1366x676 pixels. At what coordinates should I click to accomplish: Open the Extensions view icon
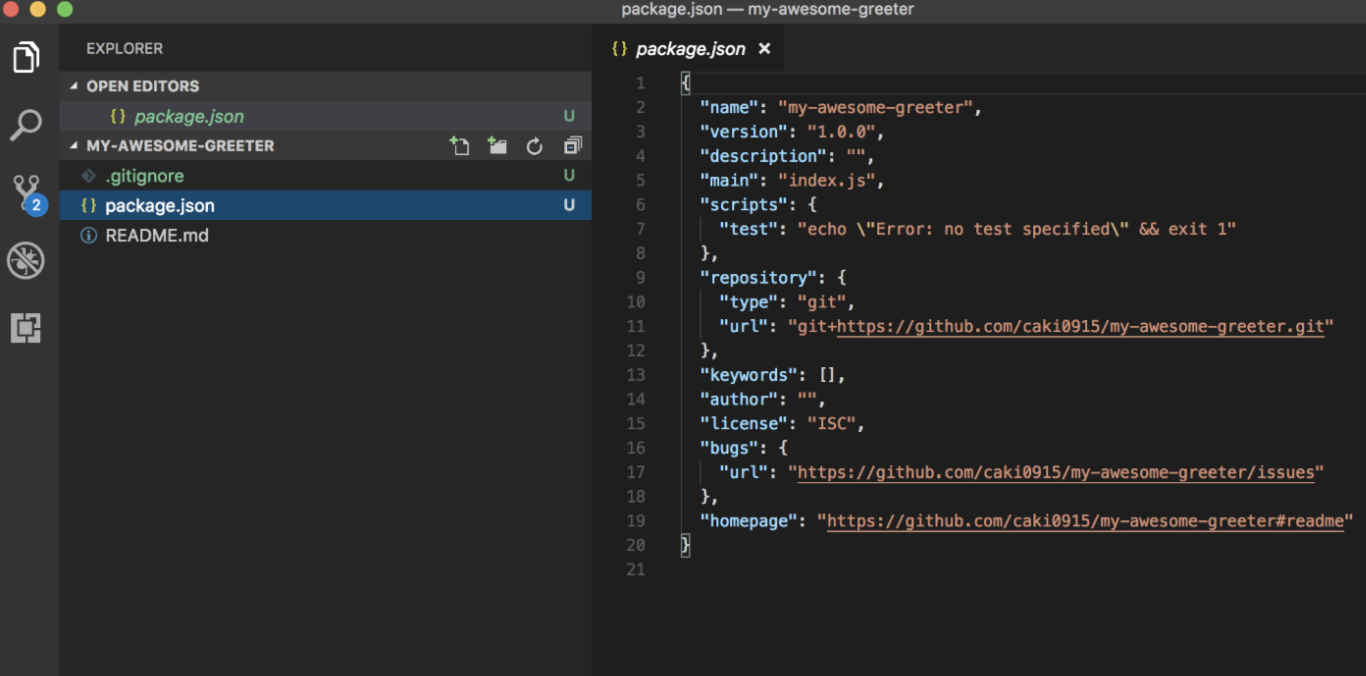click(26, 328)
